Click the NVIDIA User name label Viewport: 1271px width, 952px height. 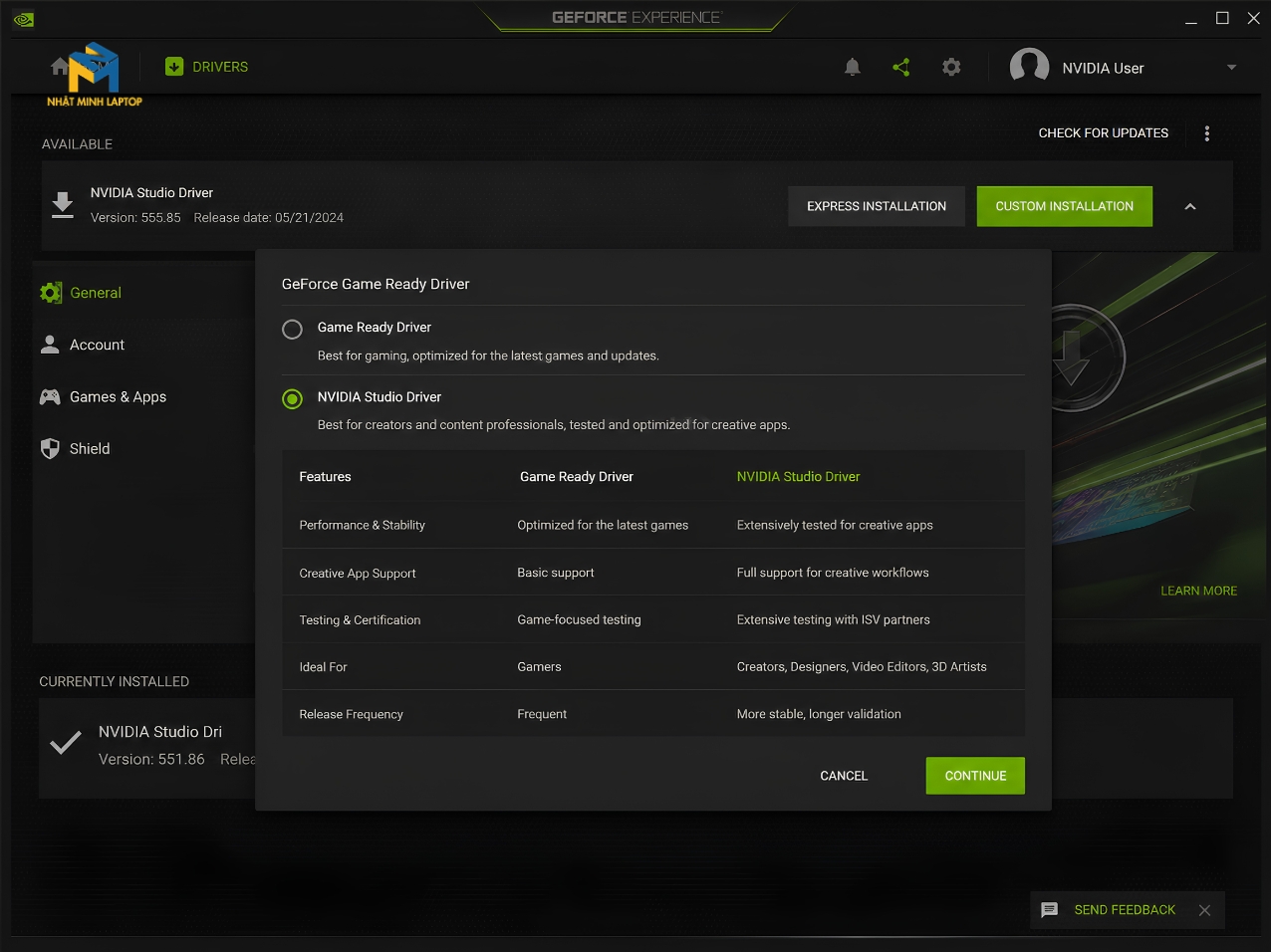[x=1103, y=68]
